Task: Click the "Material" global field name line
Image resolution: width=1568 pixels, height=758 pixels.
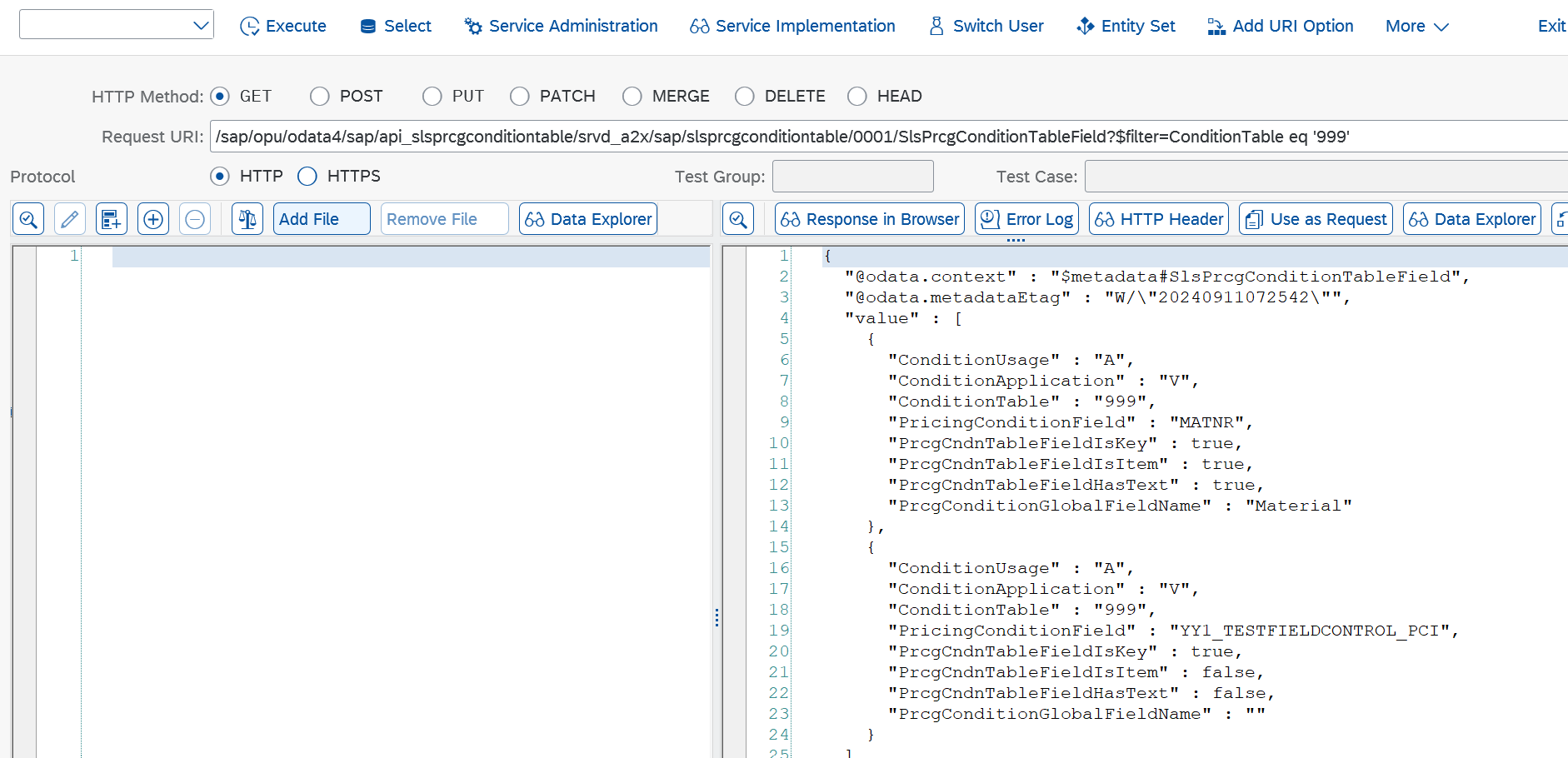Action: 1120,506
